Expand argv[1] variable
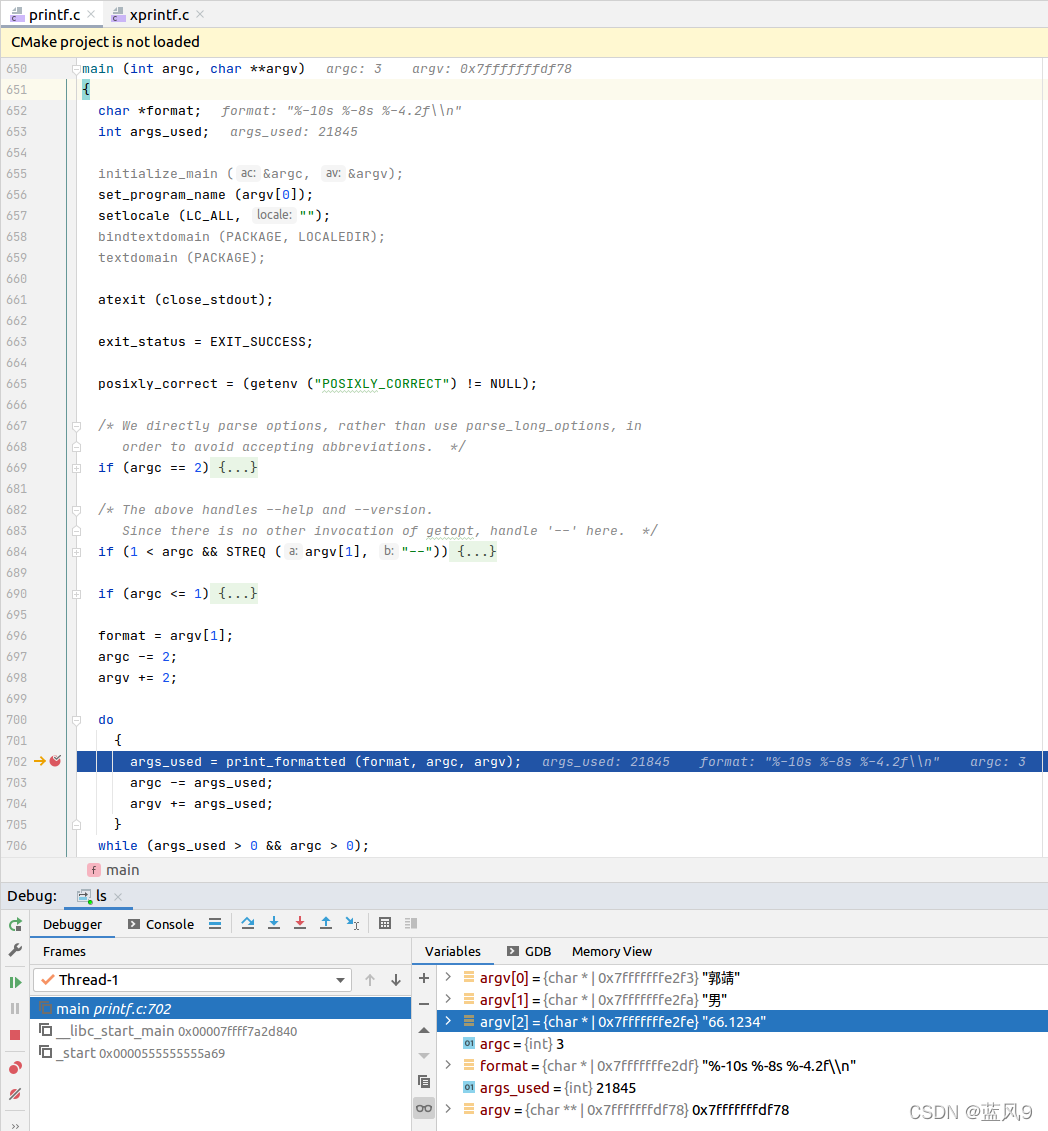 pos(448,999)
